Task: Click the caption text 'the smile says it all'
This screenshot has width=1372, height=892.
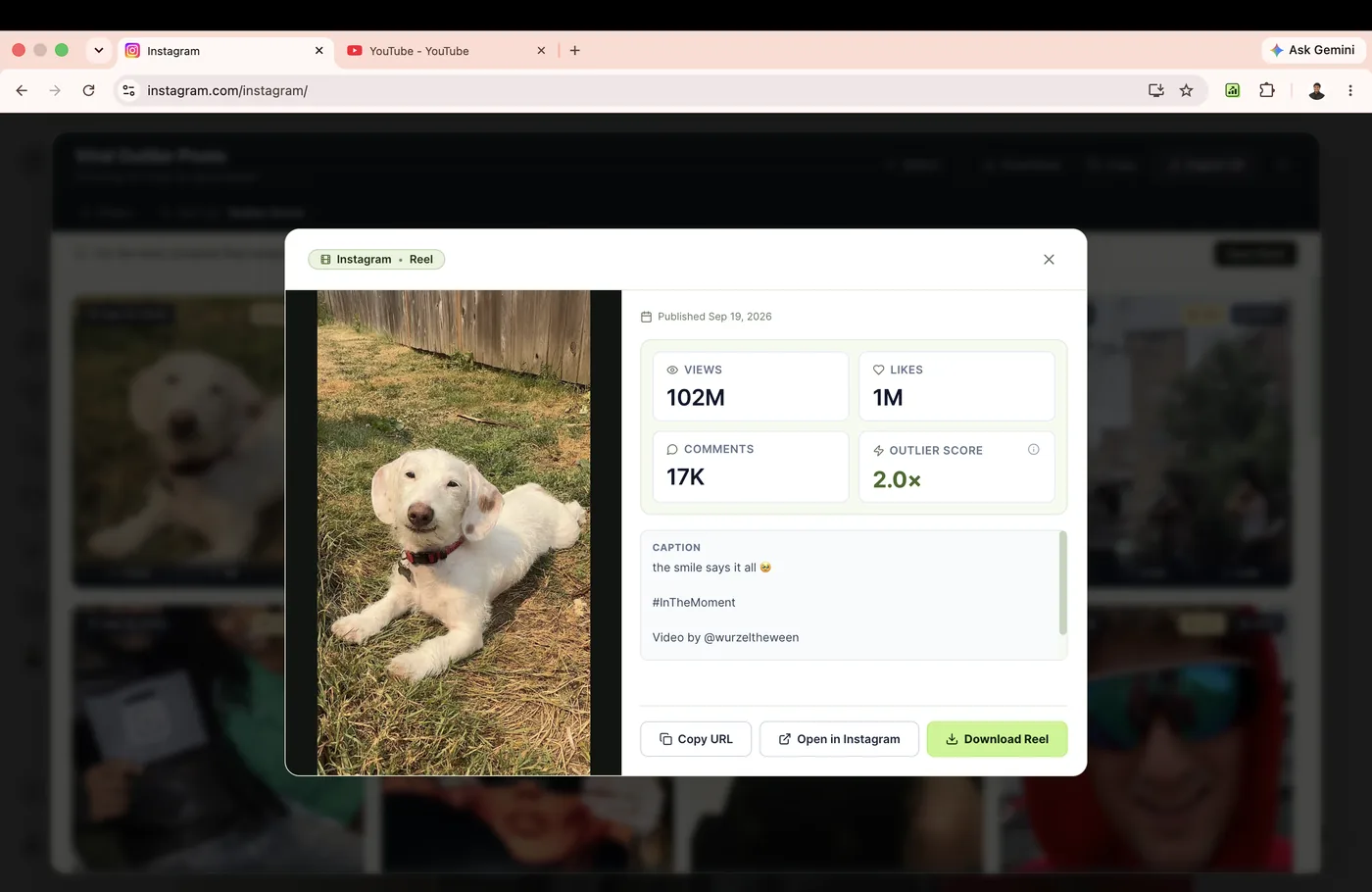Action: pos(705,568)
